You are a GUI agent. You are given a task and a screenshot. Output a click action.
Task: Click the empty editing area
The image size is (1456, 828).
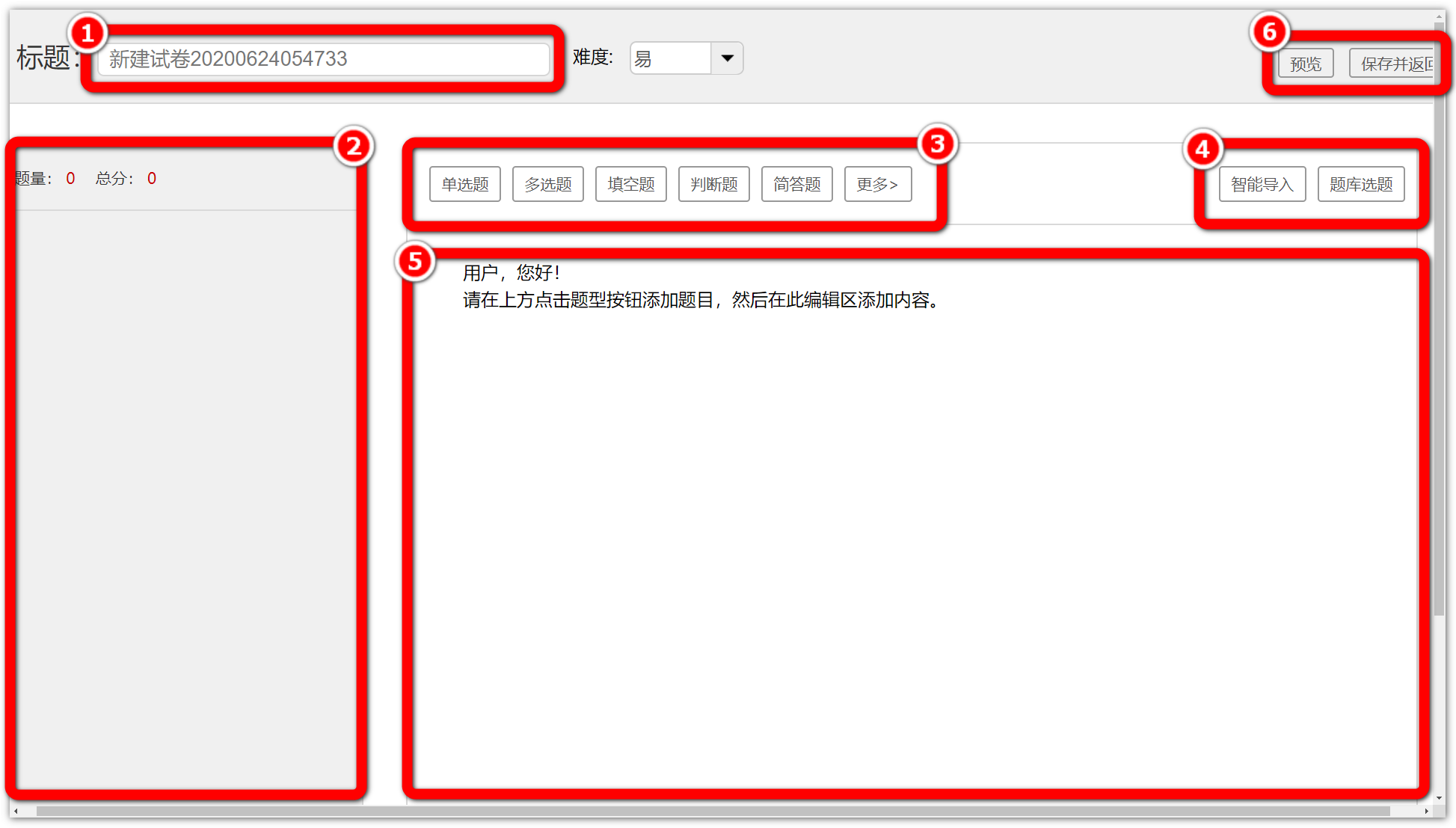(912, 539)
